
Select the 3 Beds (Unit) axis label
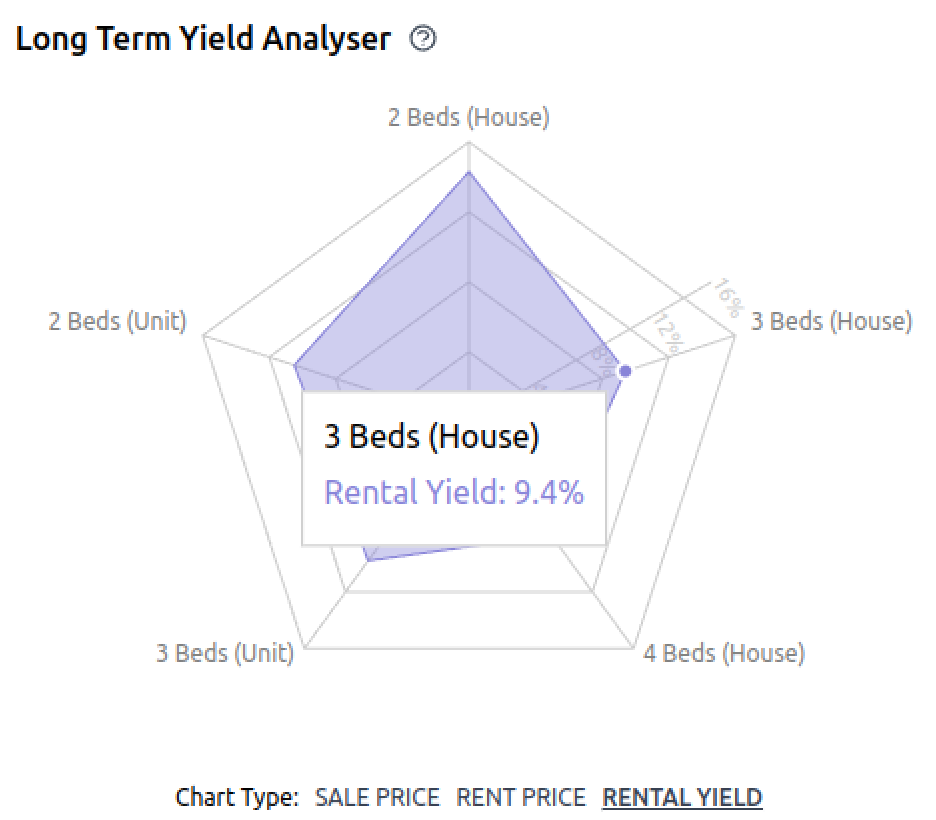coord(225,653)
